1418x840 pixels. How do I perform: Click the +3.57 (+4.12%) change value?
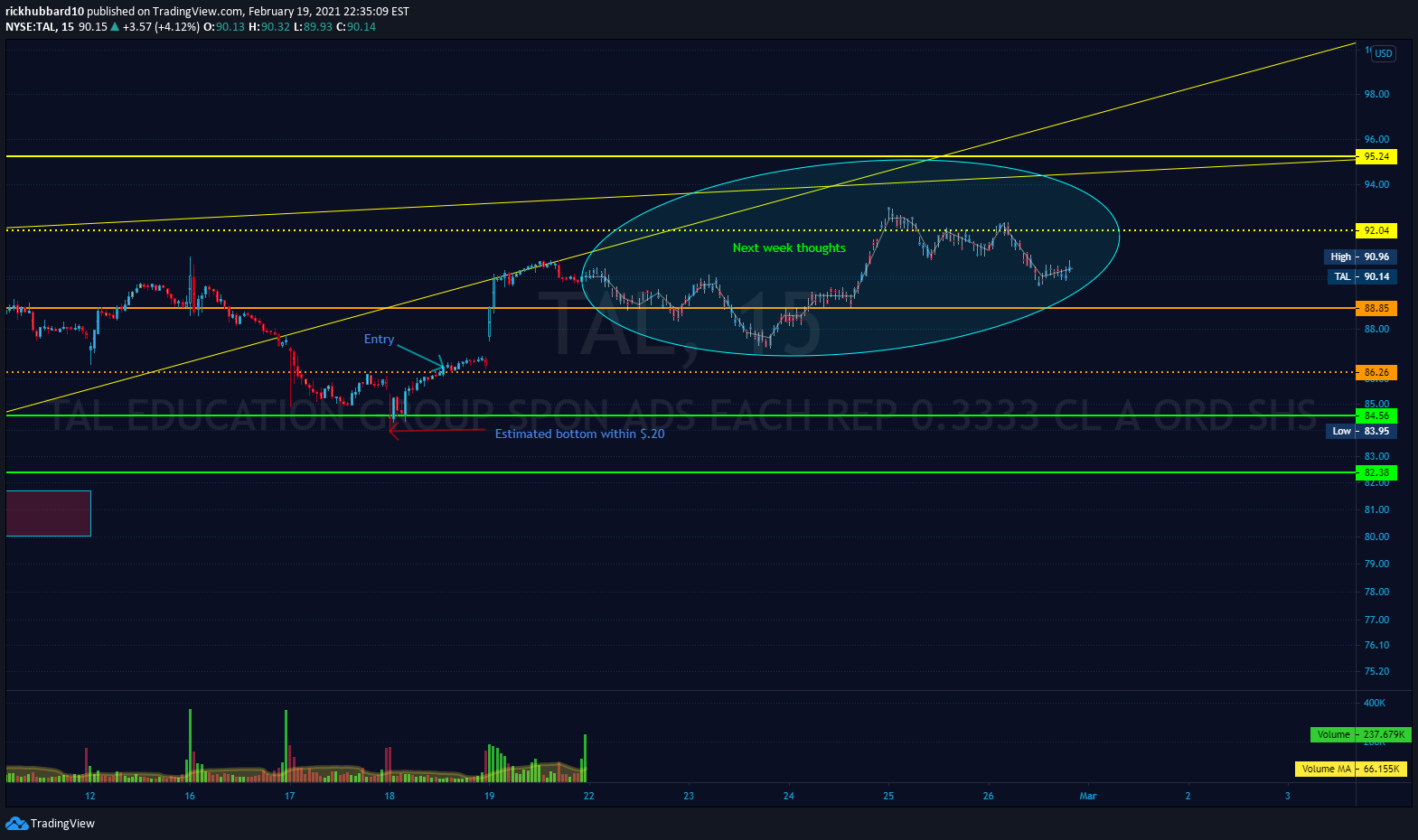tap(161, 27)
